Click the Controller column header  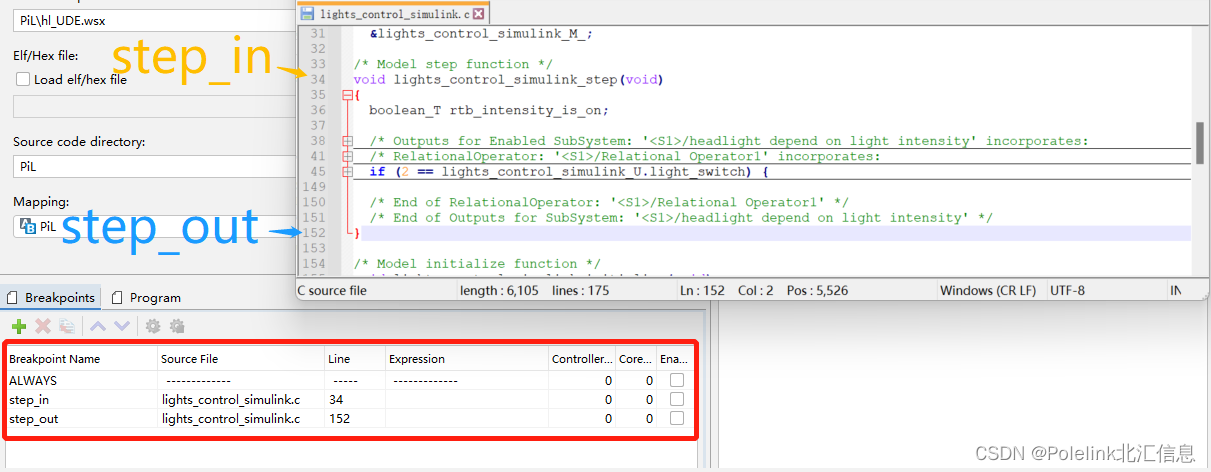point(581,358)
